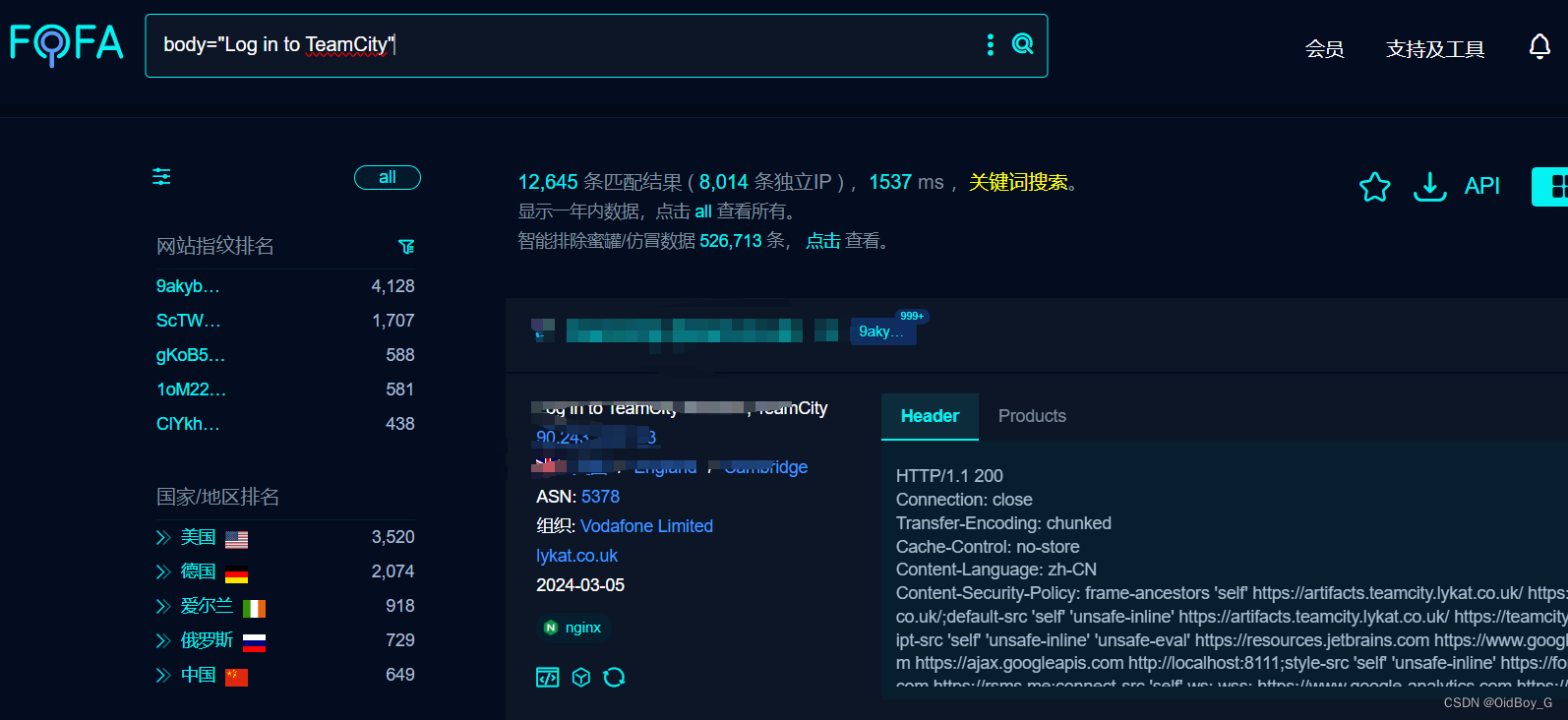This screenshot has height=720, width=1568.
Task: Expand the 俄罗斯 country entry
Action: coord(163,640)
